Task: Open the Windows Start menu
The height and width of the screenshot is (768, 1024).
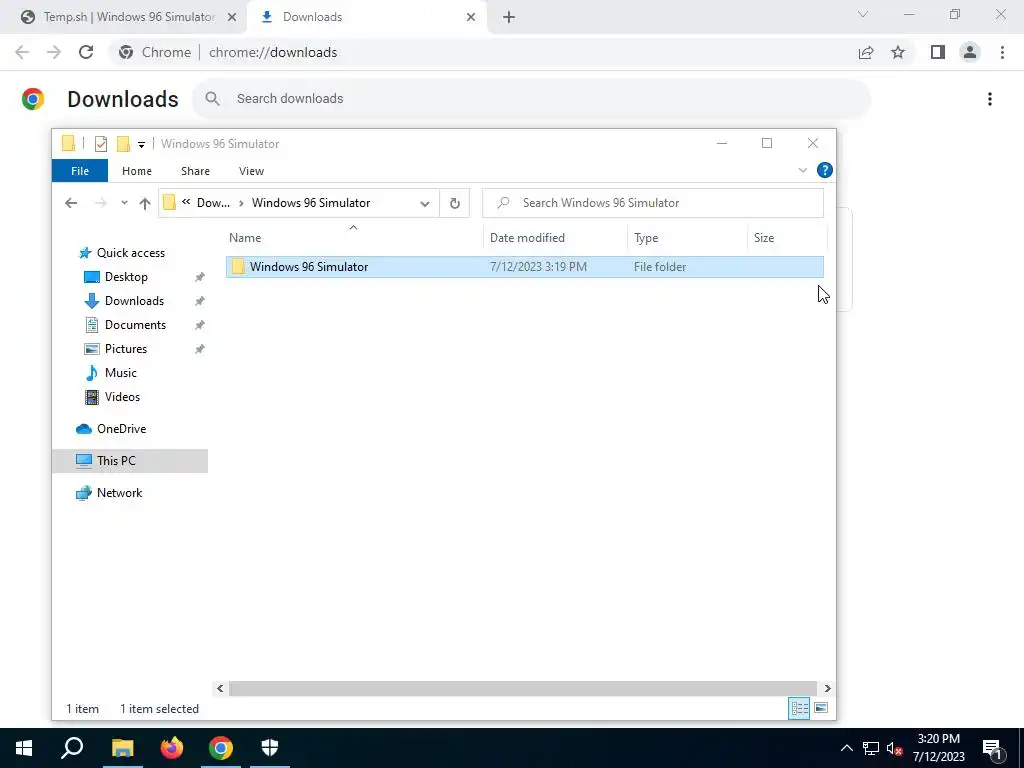Action: (24, 748)
